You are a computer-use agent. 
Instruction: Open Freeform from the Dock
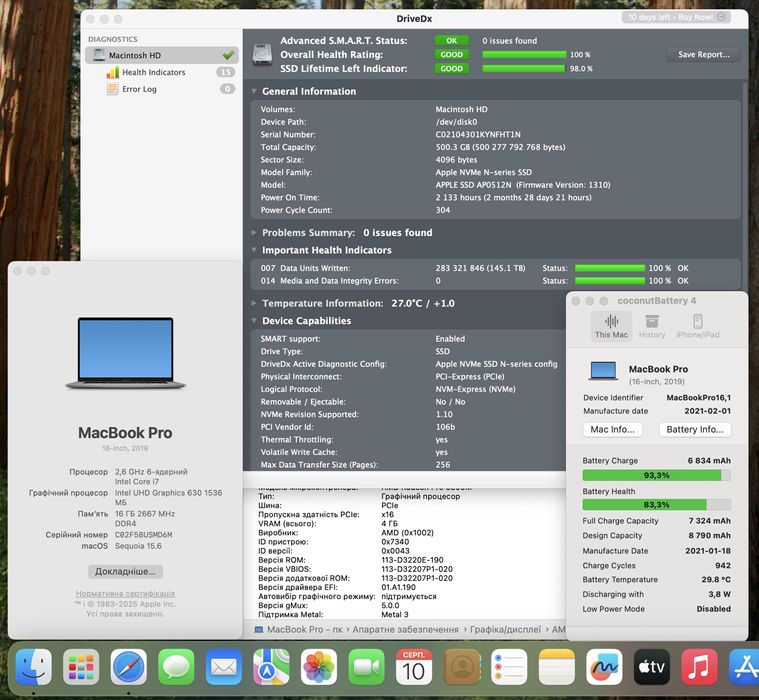pyautogui.click(x=604, y=667)
